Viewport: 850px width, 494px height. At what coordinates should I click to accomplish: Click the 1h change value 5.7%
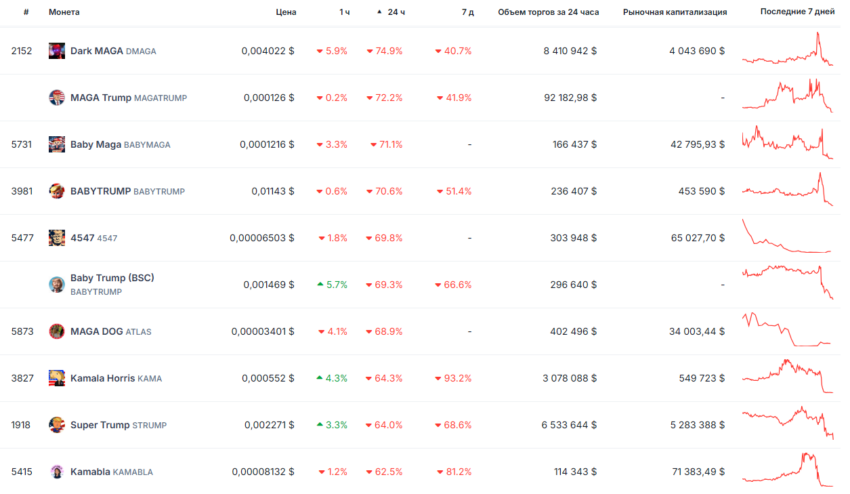[332, 284]
